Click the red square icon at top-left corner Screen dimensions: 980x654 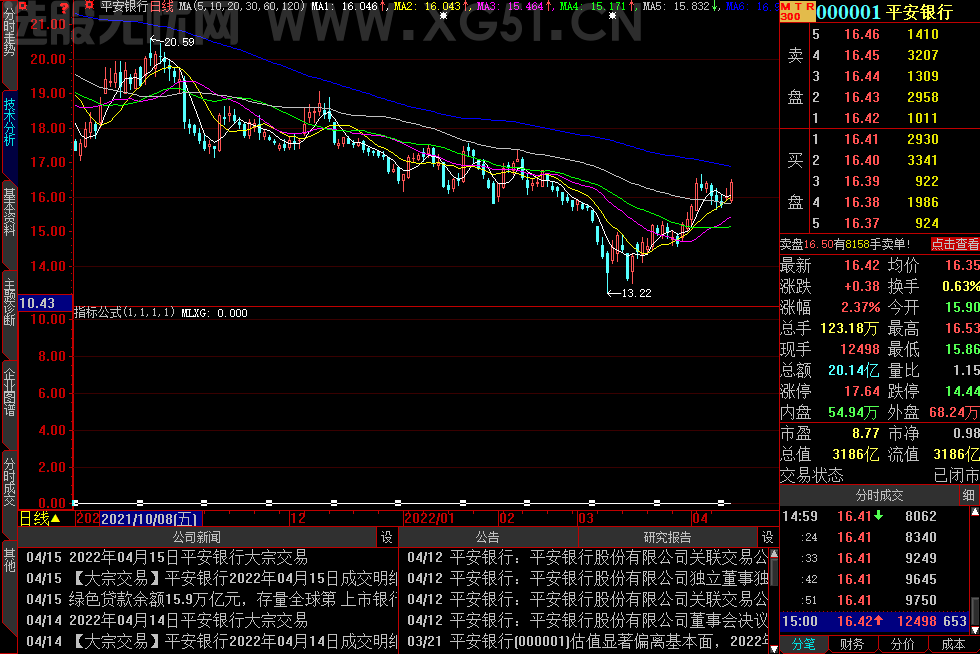click(22, 6)
